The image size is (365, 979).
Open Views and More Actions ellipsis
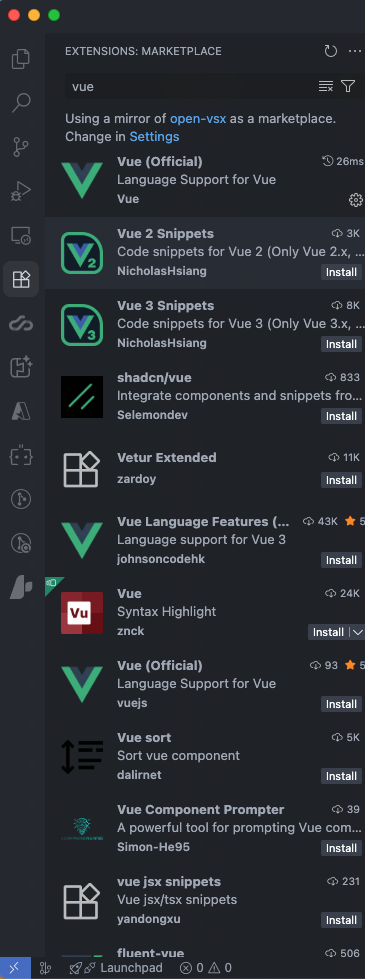(355, 51)
